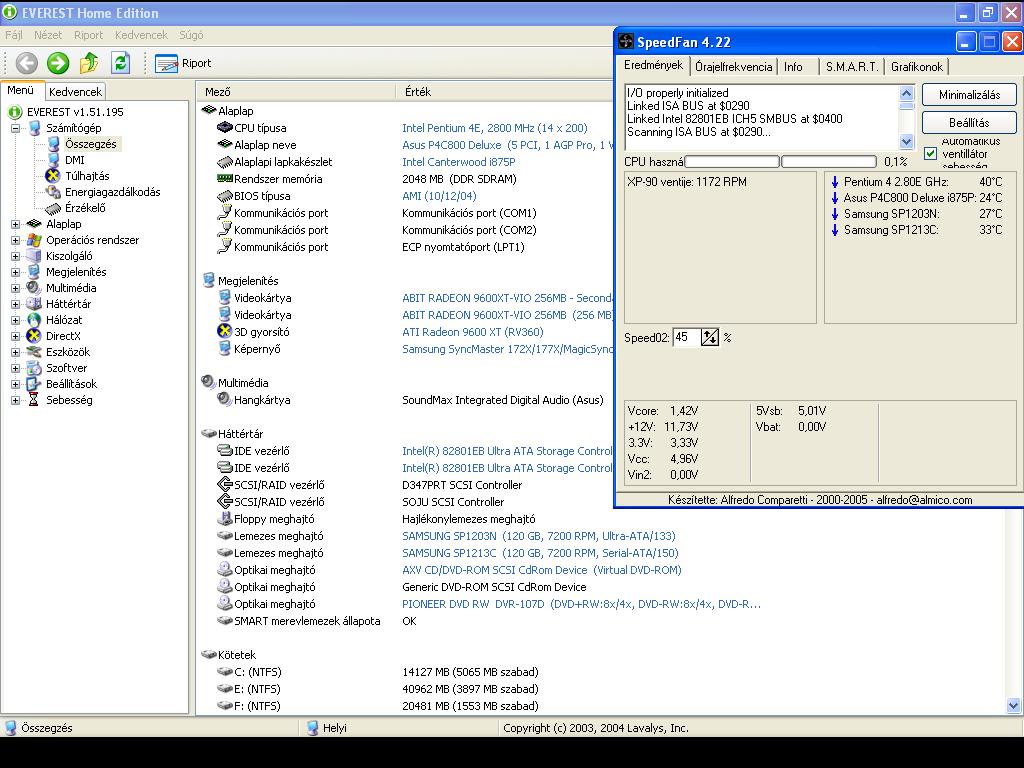Screen dimensions: 1024x768
Task: Click the DirectX icon in the tree
Action: (34, 336)
